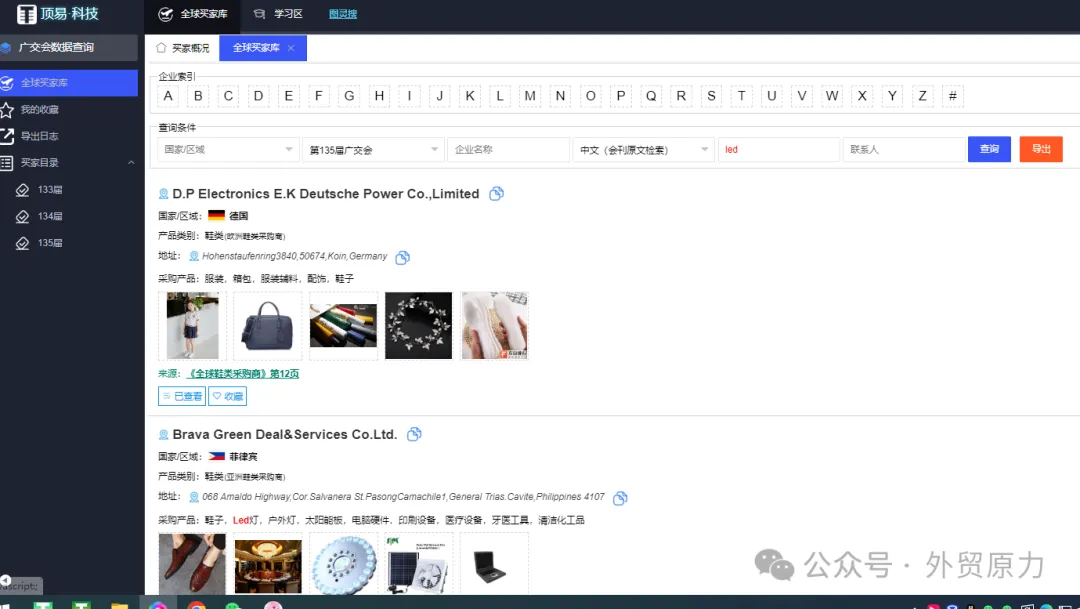
Task: Filter companies by index letter A
Action: click(168, 96)
